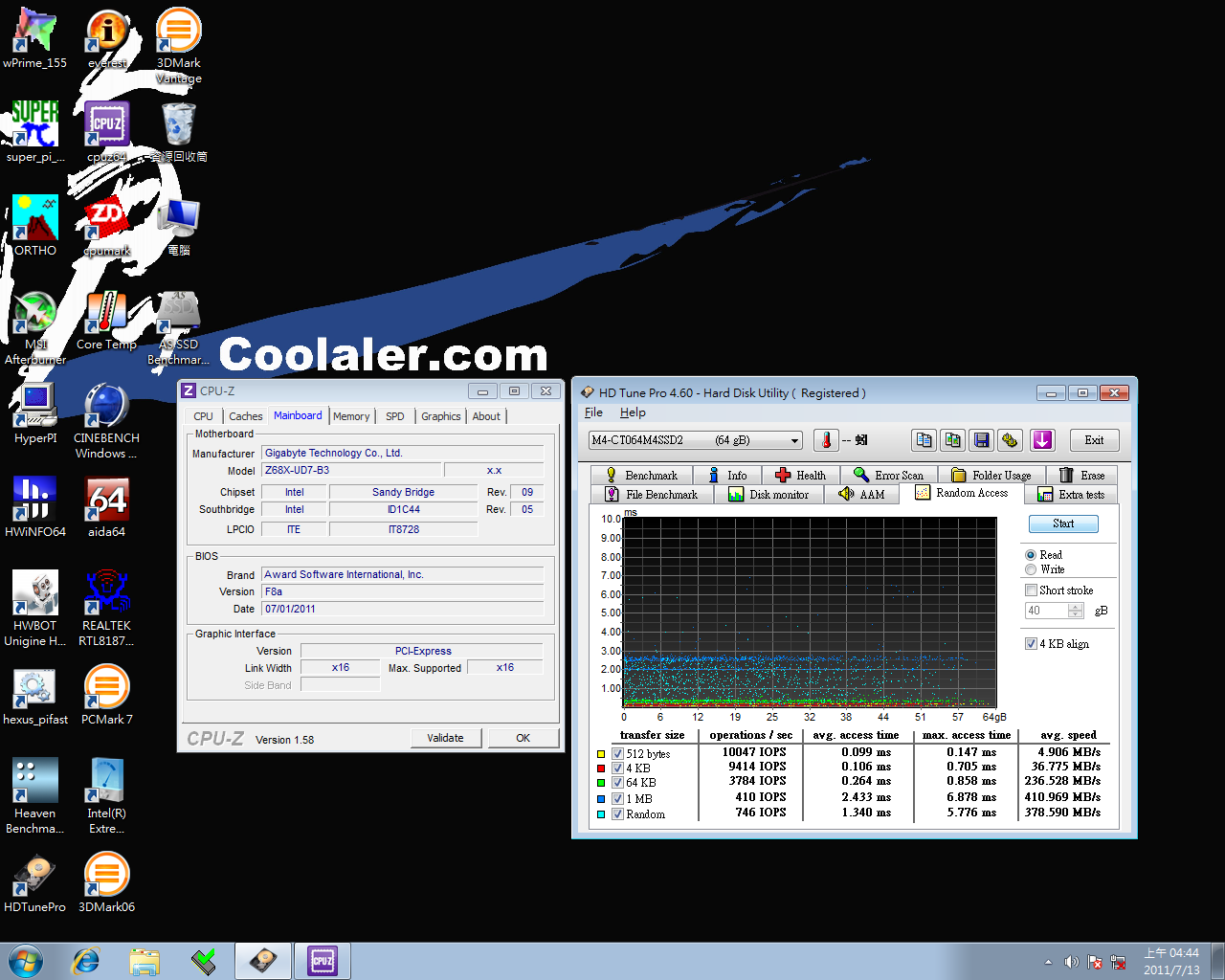Image resolution: width=1225 pixels, height=980 pixels.
Task: Open the Core Temp desktop shortcut
Action: 107,320
